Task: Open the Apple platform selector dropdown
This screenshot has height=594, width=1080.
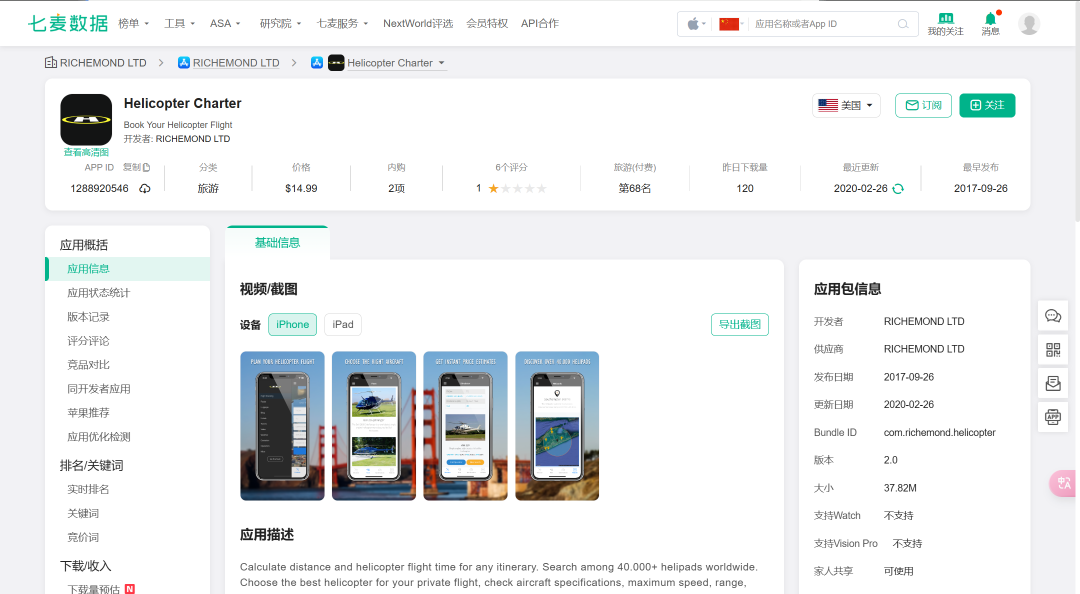Action: [696, 24]
